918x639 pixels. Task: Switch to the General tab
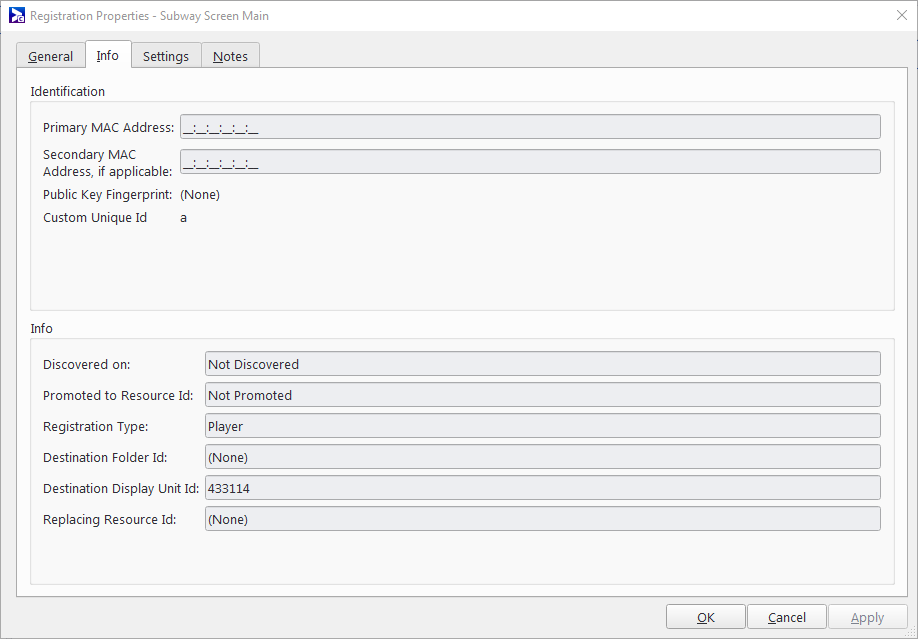[50, 57]
